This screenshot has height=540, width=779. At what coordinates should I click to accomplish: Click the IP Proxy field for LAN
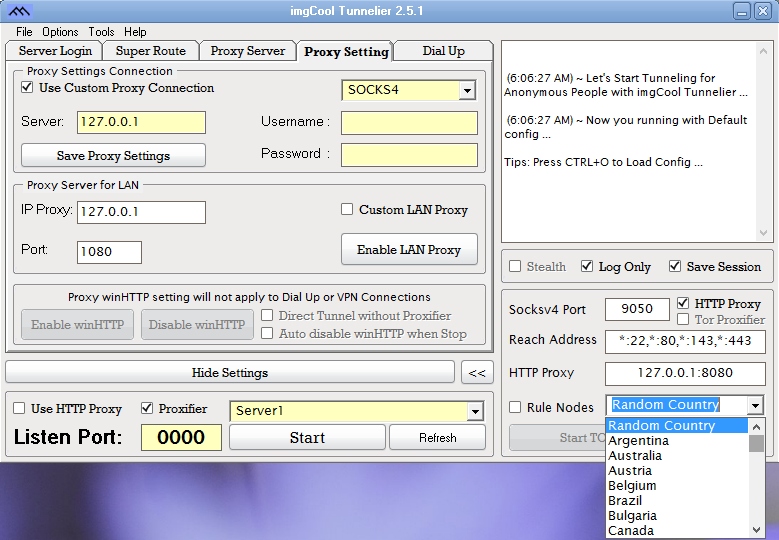tap(141, 212)
